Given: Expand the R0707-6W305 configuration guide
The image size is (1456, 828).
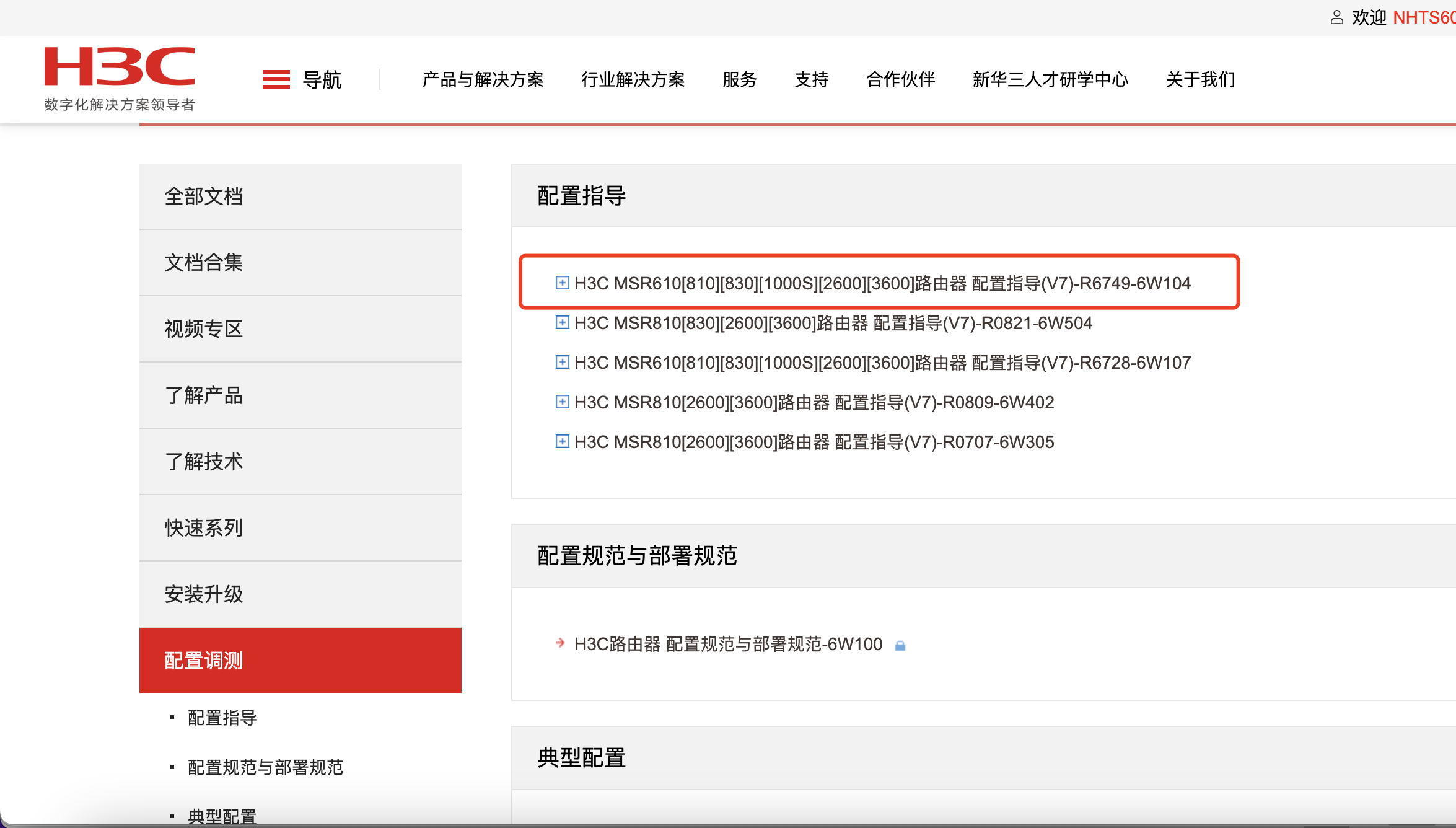Looking at the screenshot, I should pos(562,442).
